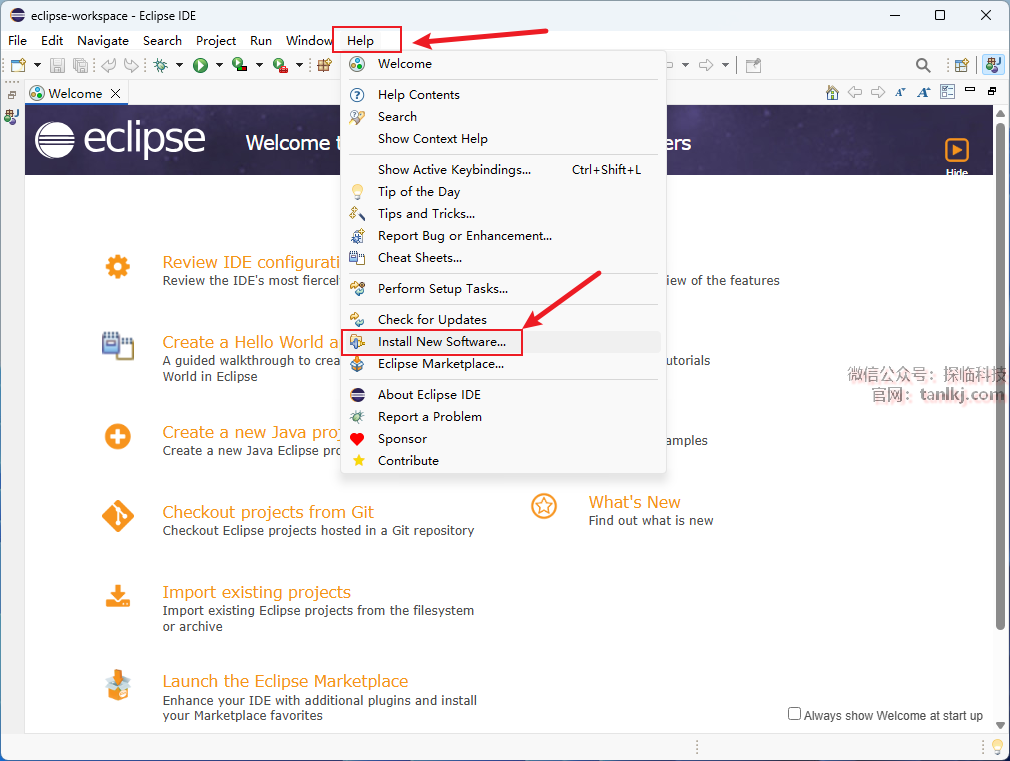Click the Increase font size icon

click(x=923, y=92)
